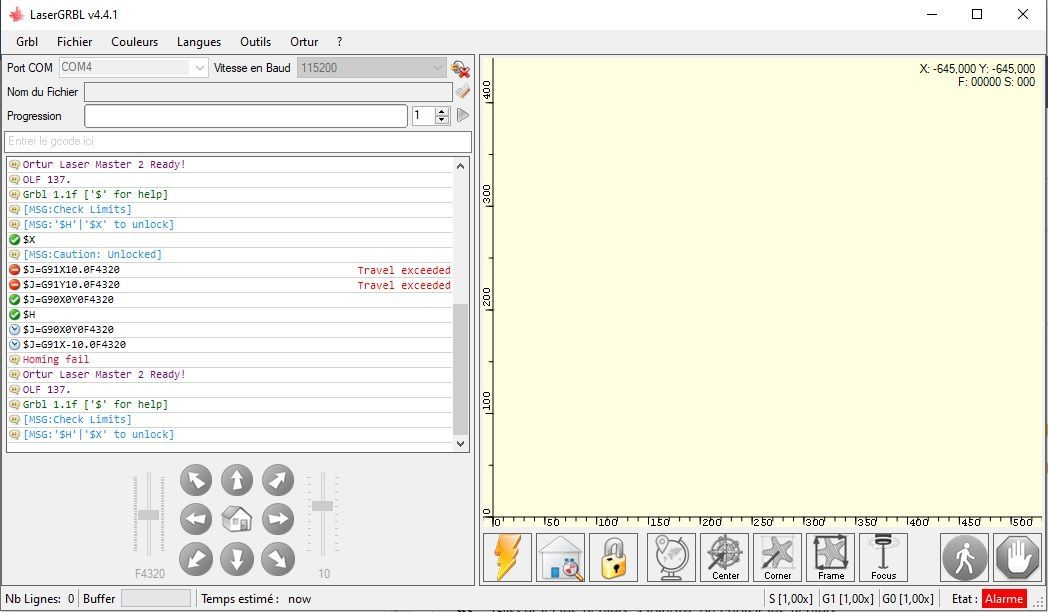Decrease the repeat count stepper
The width and height of the screenshot is (1048, 612).
[x=442, y=120]
